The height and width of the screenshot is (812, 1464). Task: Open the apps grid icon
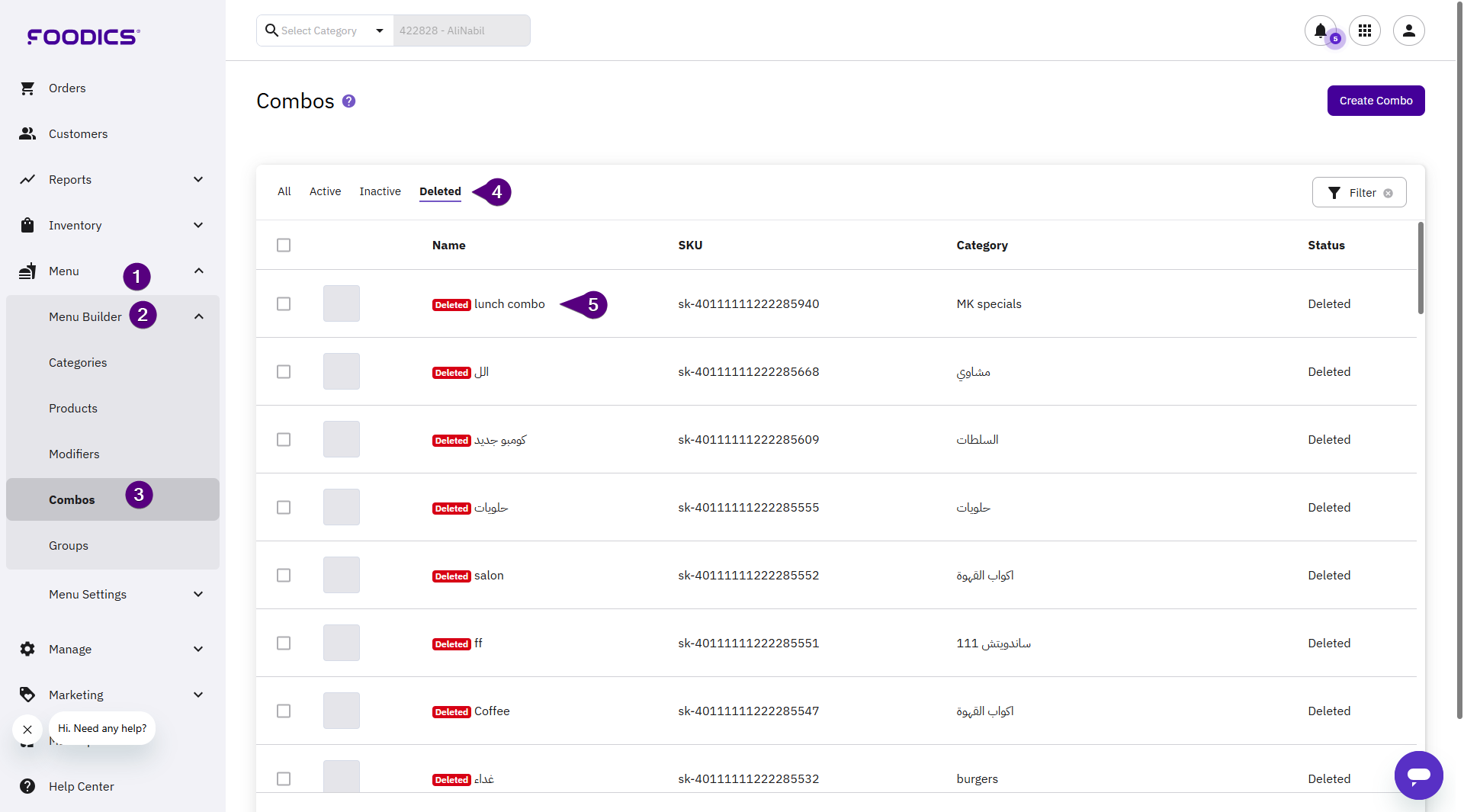click(x=1365, y=30)
